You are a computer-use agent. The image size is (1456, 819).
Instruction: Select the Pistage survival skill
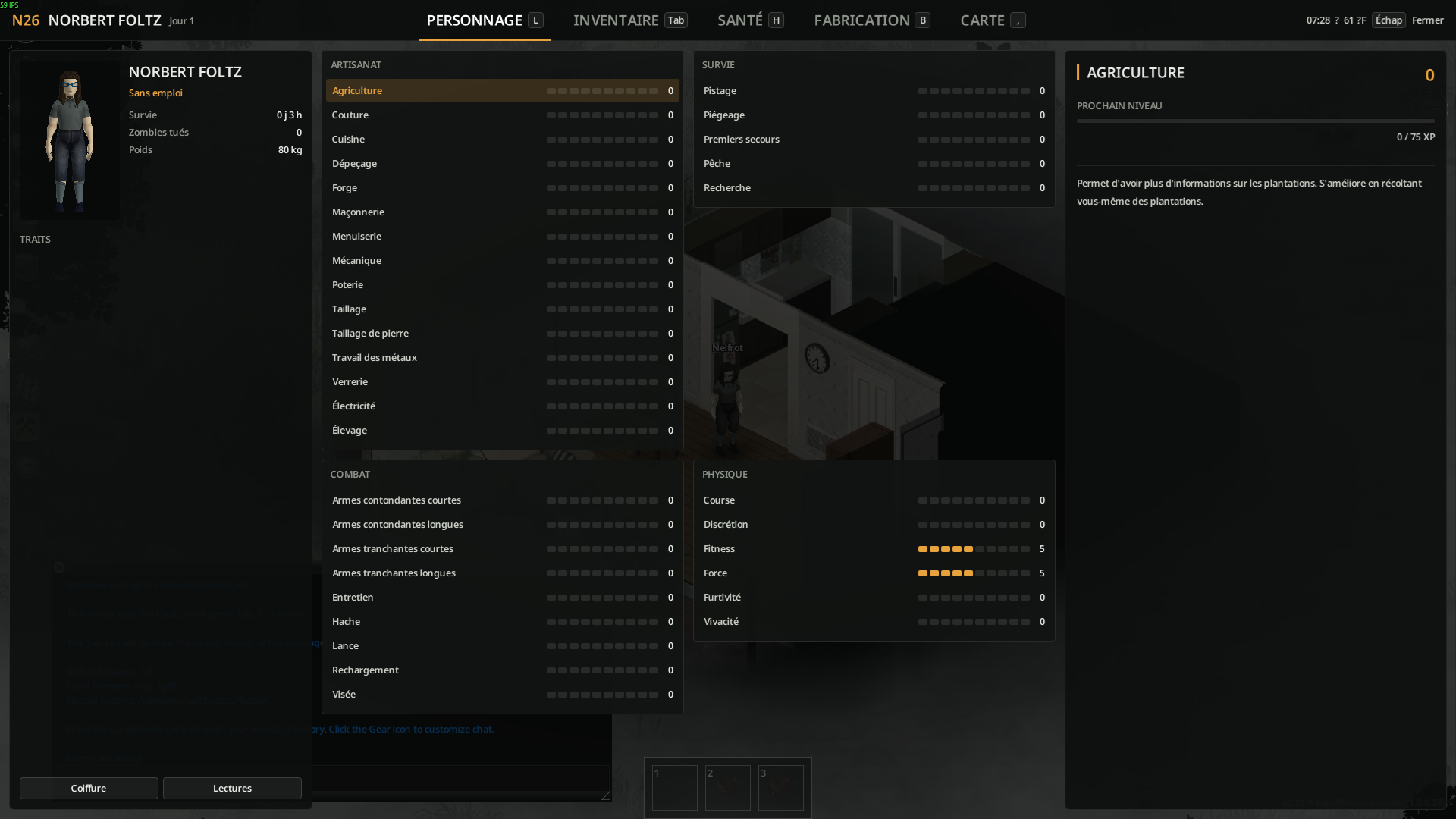click(874, 90)
